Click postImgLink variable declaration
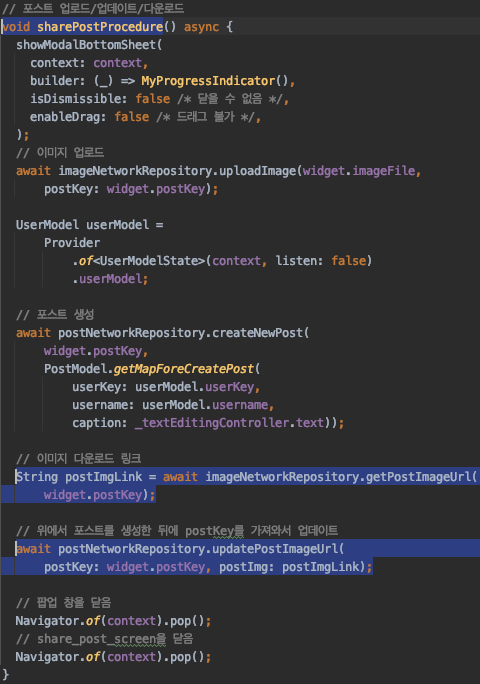Screen dimensions: 480x684 103,477
